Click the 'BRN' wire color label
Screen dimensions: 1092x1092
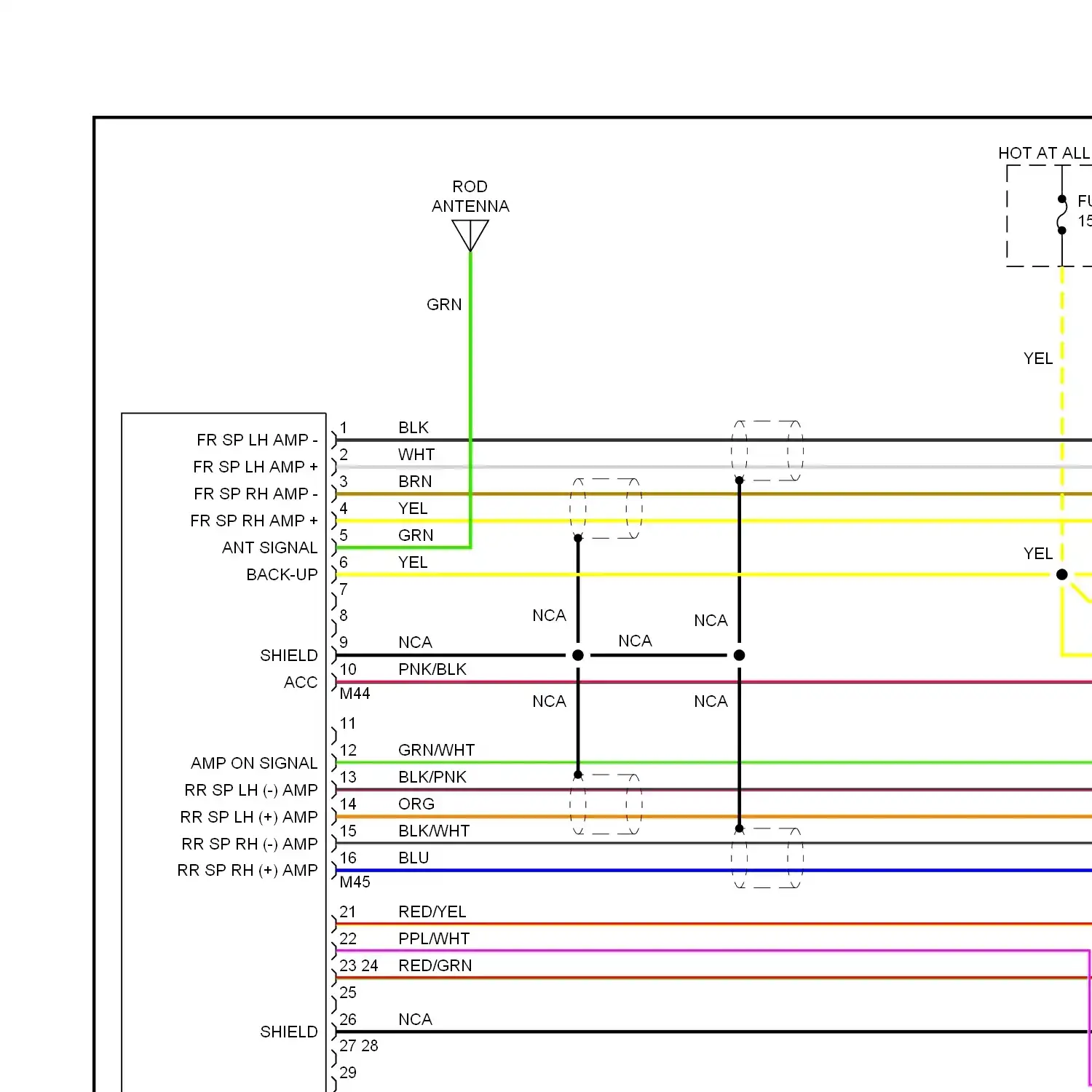point(415,481)
